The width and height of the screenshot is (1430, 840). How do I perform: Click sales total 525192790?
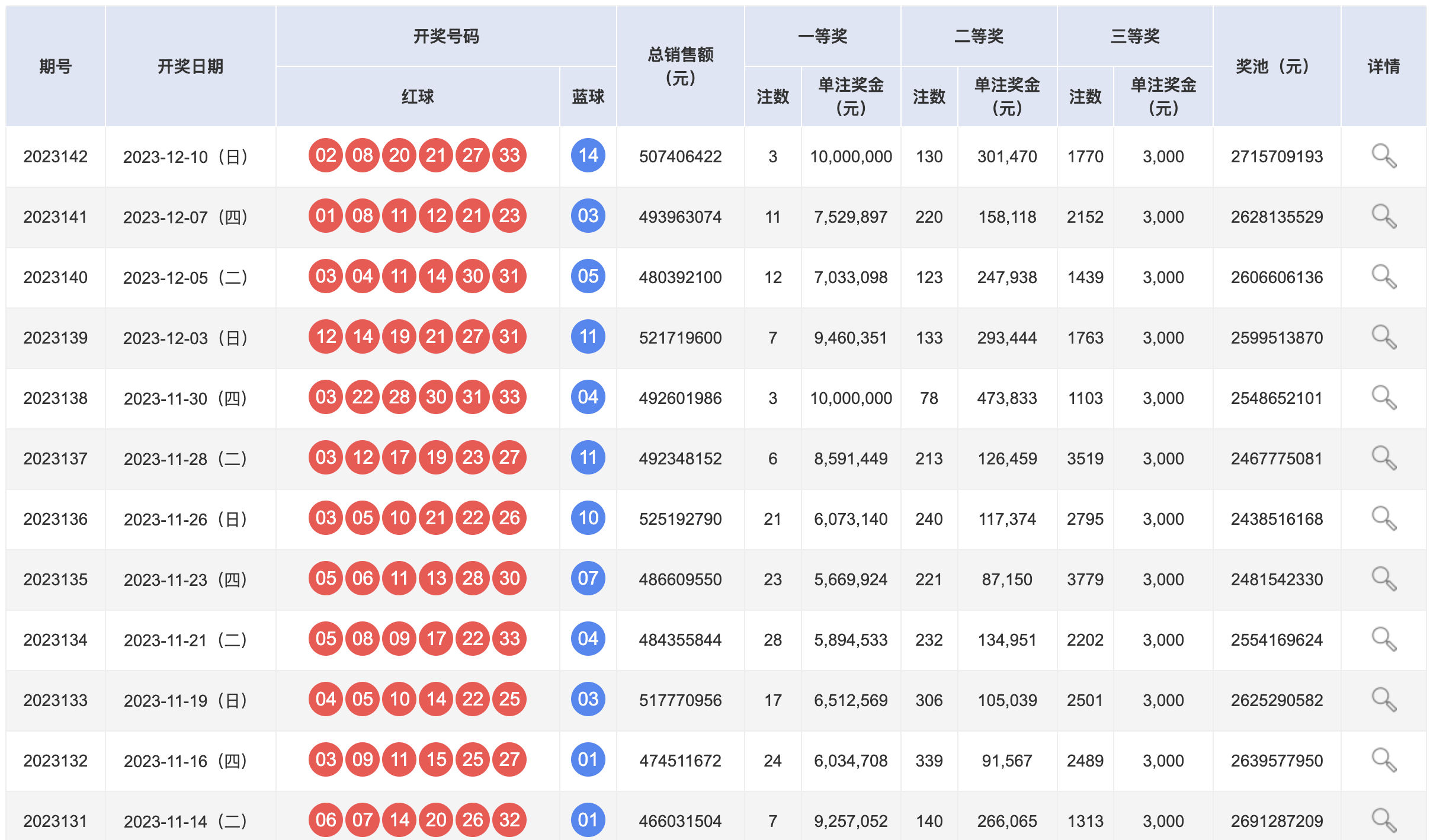680,519
